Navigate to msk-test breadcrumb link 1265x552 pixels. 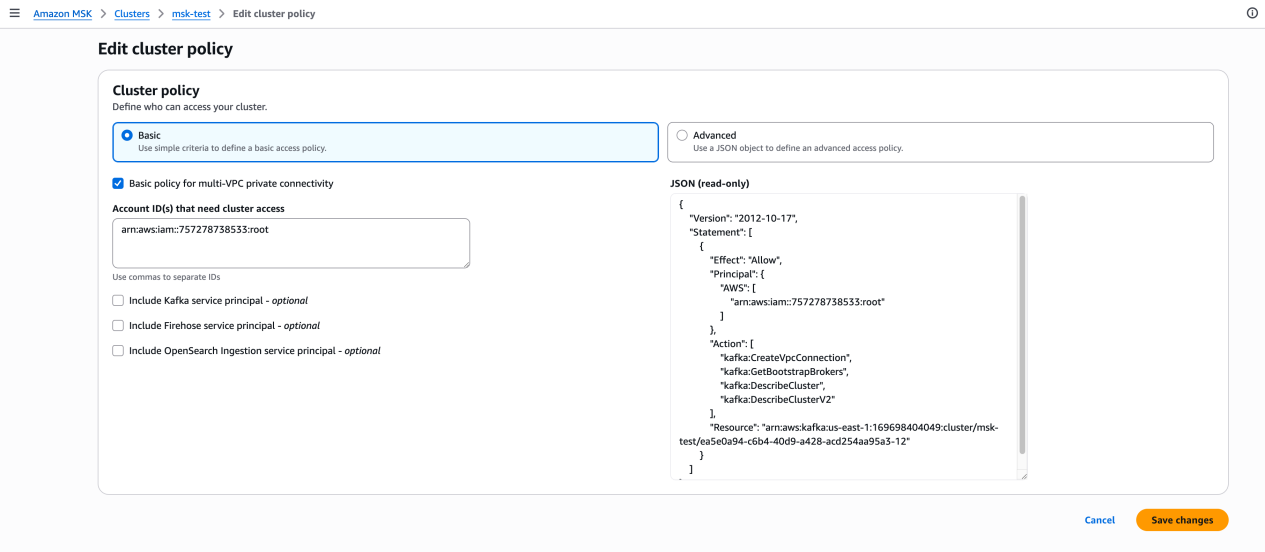click(x=191, y=14)
